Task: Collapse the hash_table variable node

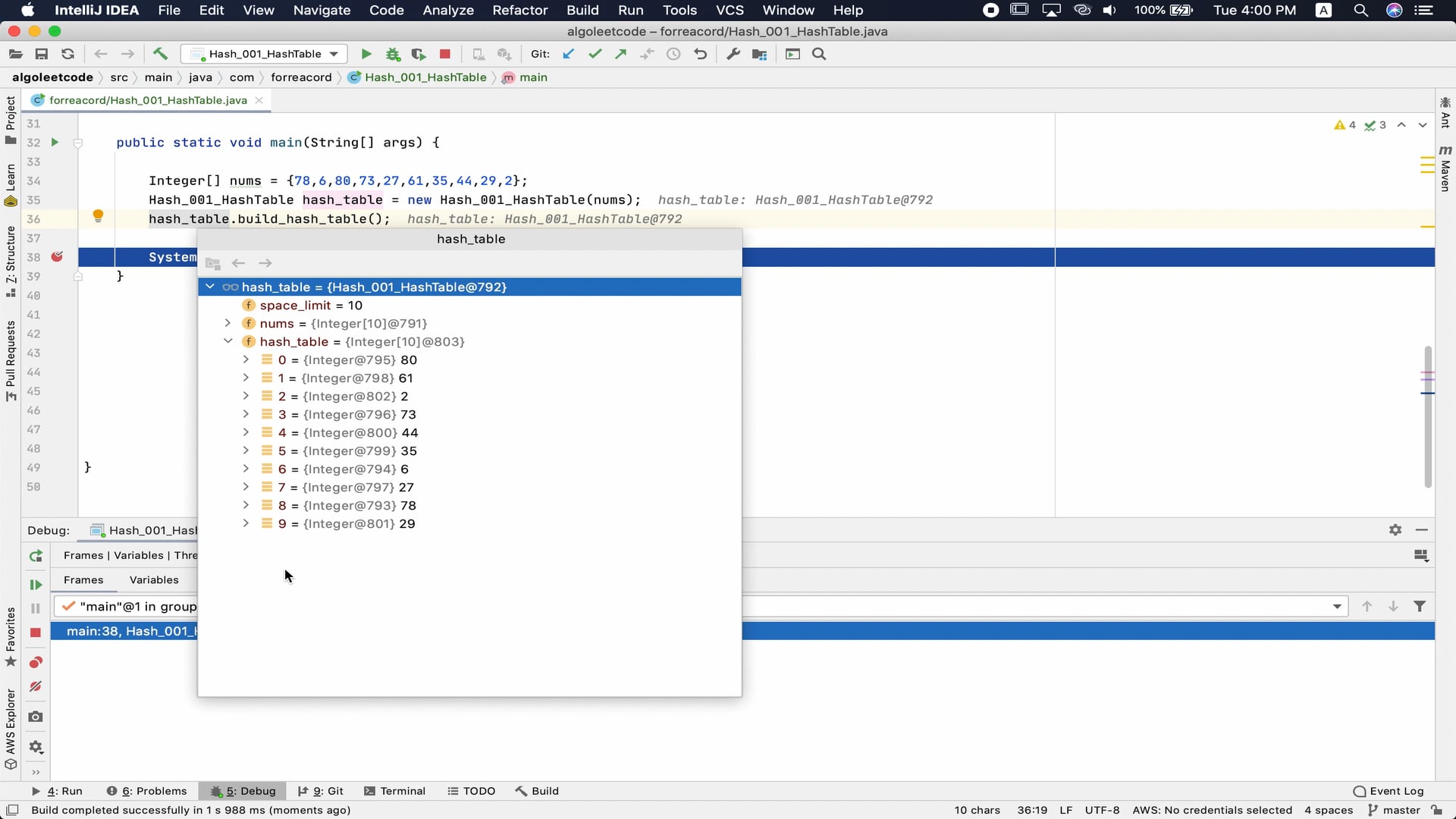Action: (x=229, y=342)
